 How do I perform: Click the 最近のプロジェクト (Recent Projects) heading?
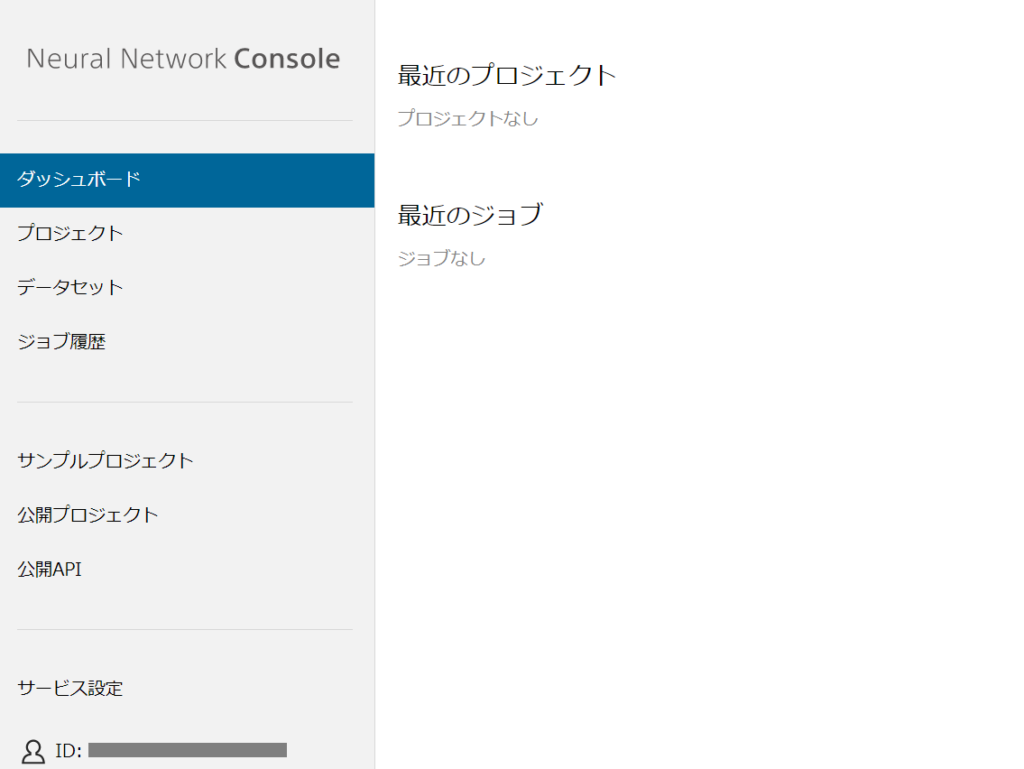click(506, 74)
